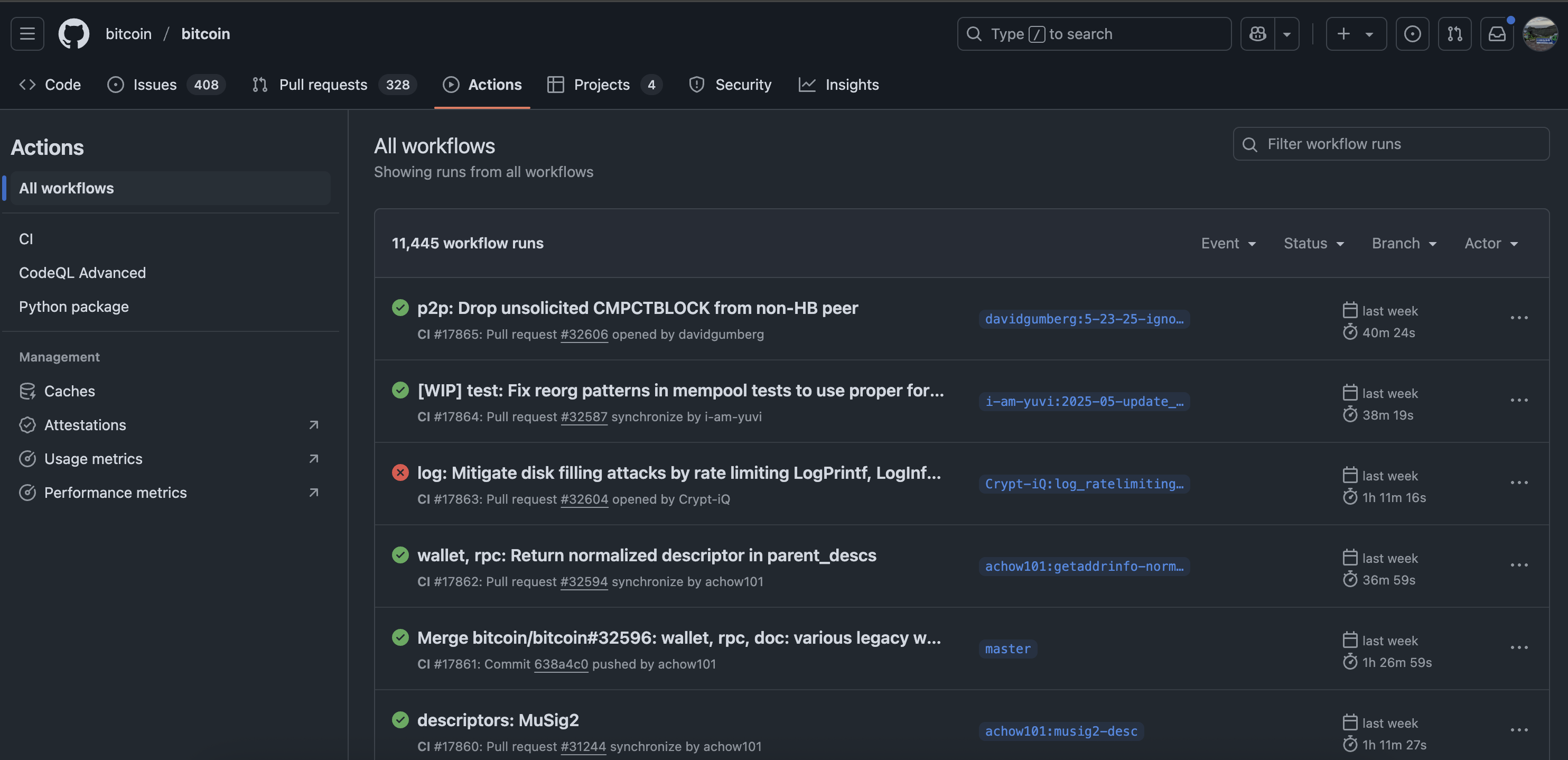The image size is (1568, 760).
Task: Focus the Filter workflow runs field
Action: [x=1391, y=144]
